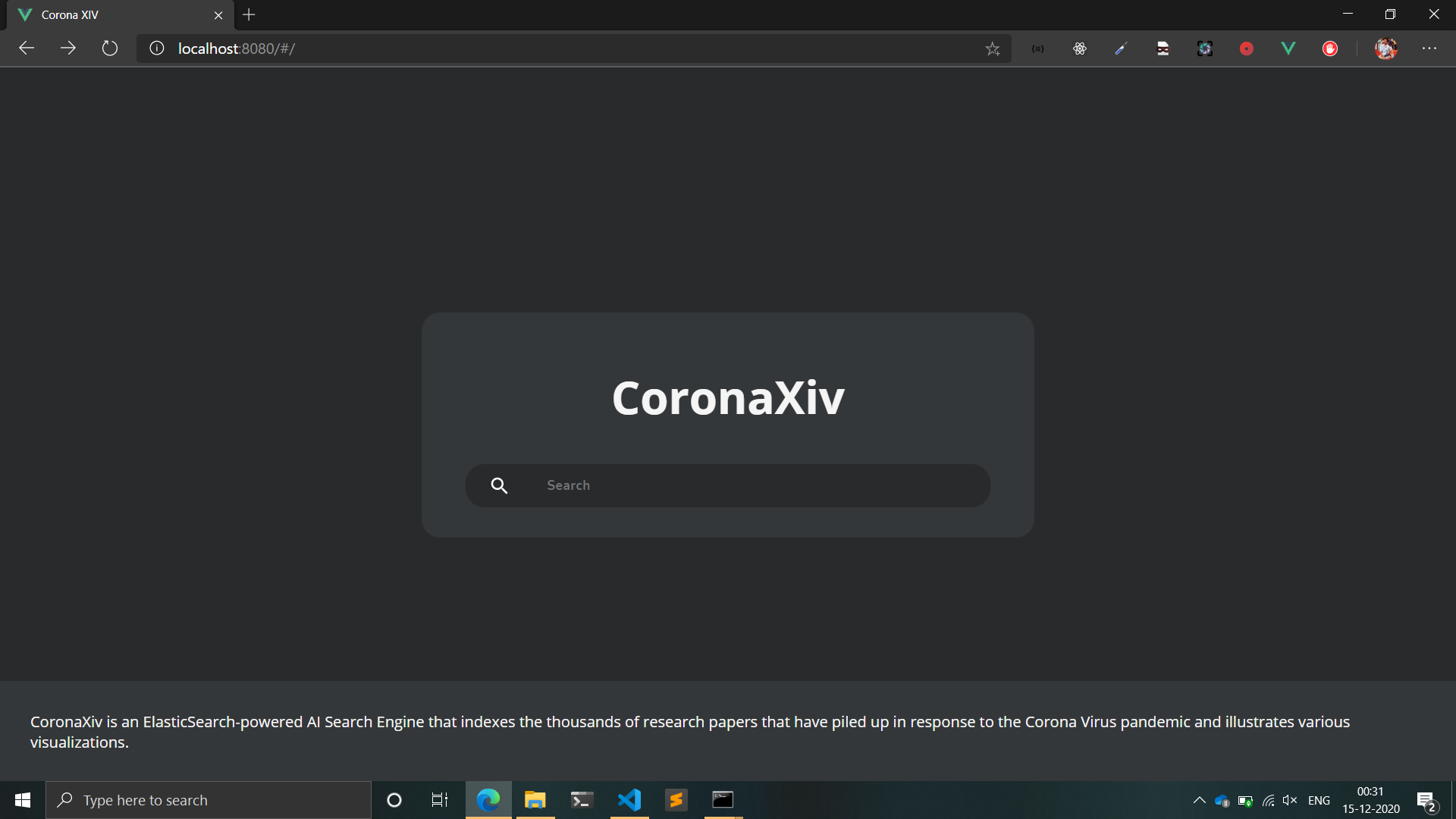
Task: Open the Vue devtools extension icon
Action: (x=1288, y=49)
